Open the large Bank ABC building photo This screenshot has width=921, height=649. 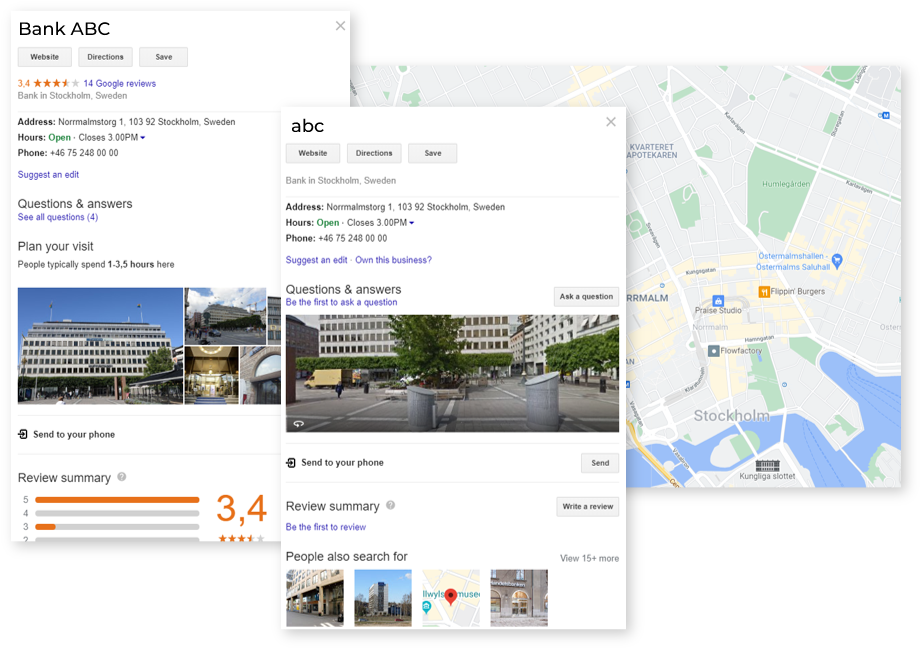pos(100,346)
